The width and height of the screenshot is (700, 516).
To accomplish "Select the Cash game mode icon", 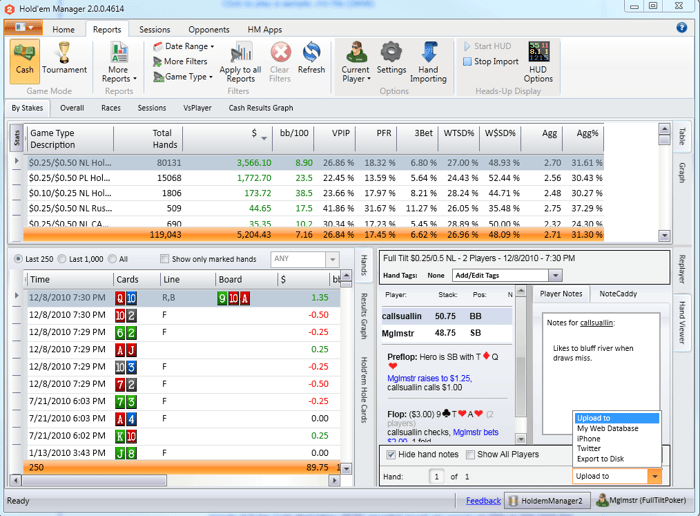I will coord(25,61).
